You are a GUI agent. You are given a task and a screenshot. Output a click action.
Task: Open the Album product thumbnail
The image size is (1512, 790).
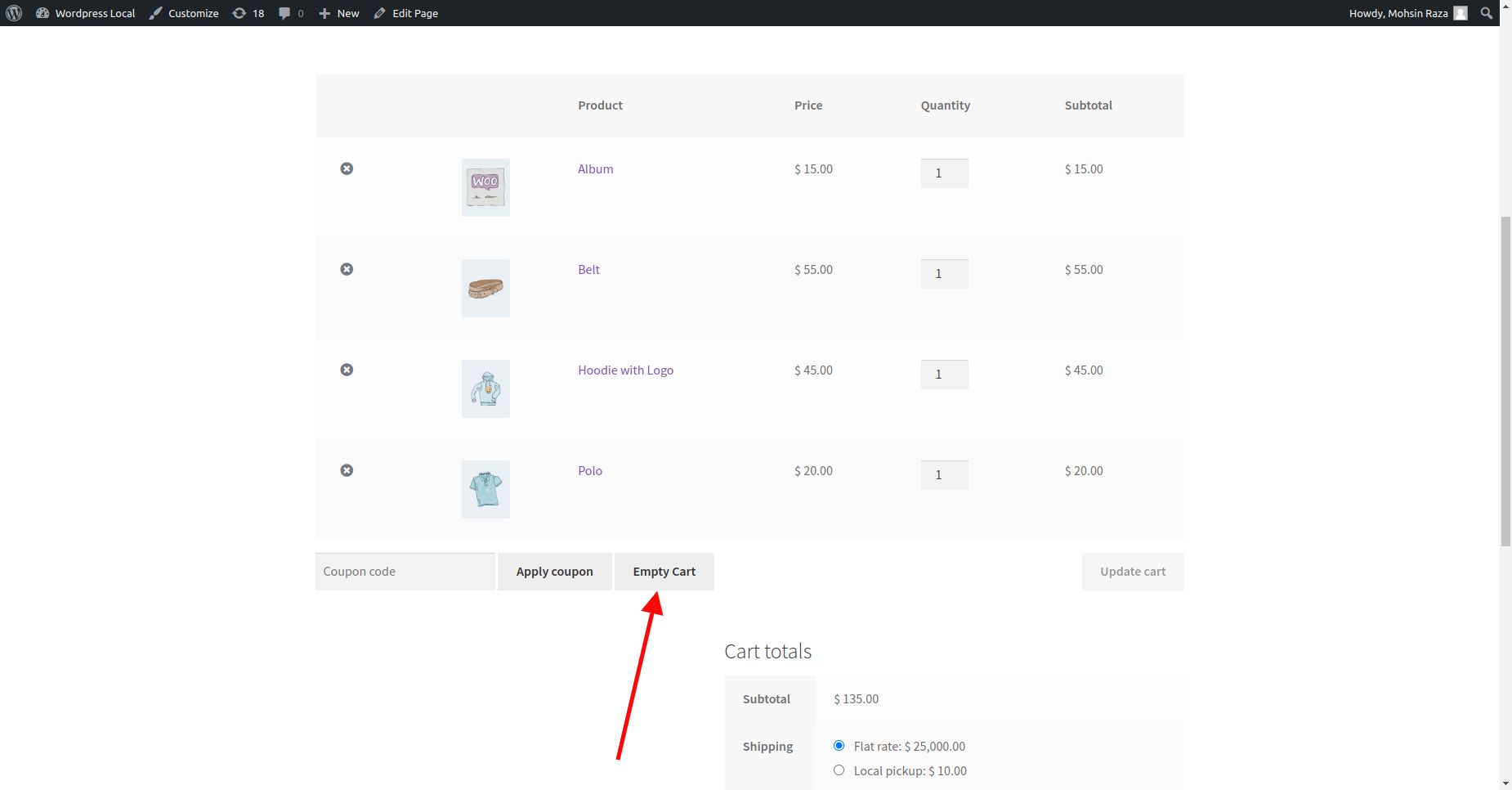coord(485,187)
